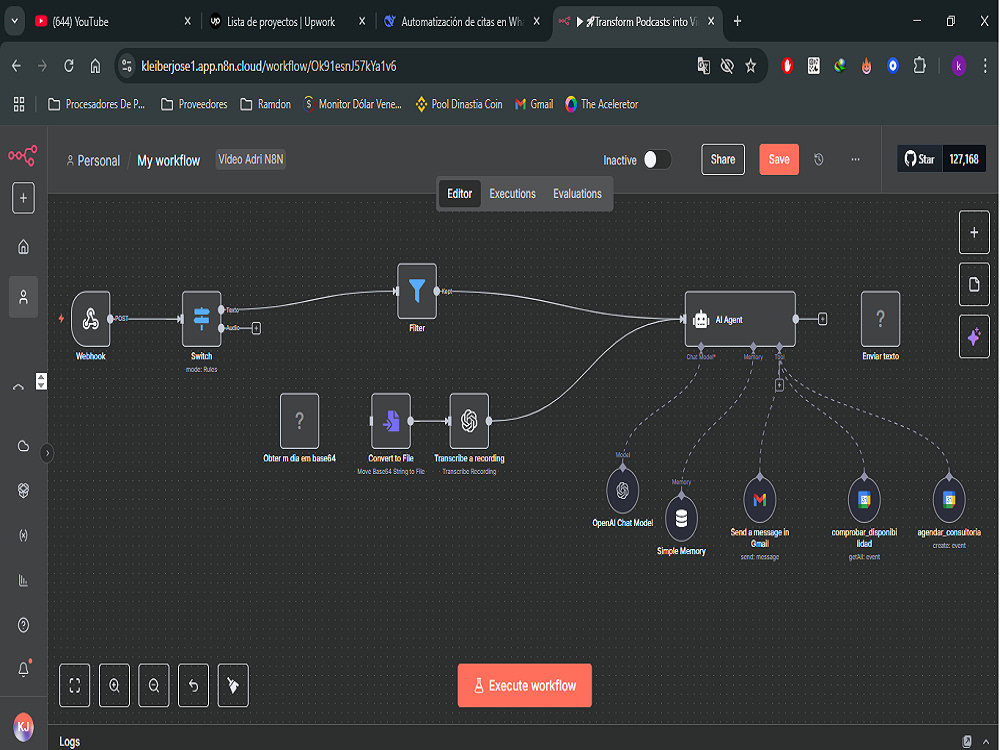Image resolution: width=1000 pixels, height=750 pixels.
Task: Switch to the Editor tab
Action: [x=459, y=194]
